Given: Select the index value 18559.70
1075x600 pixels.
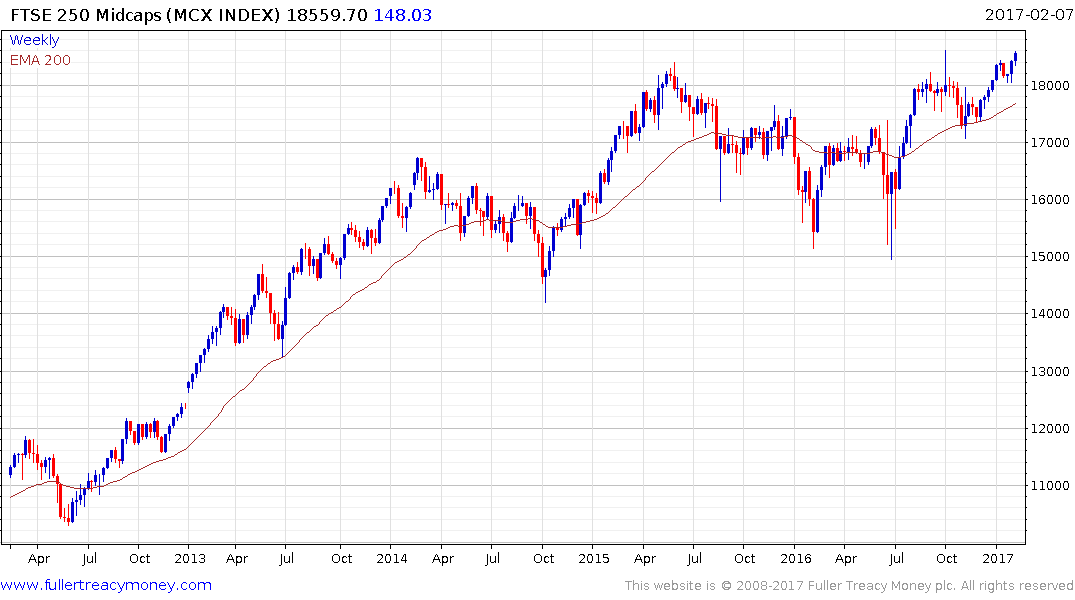Looking at the screenshot, I should click(327, 15).
